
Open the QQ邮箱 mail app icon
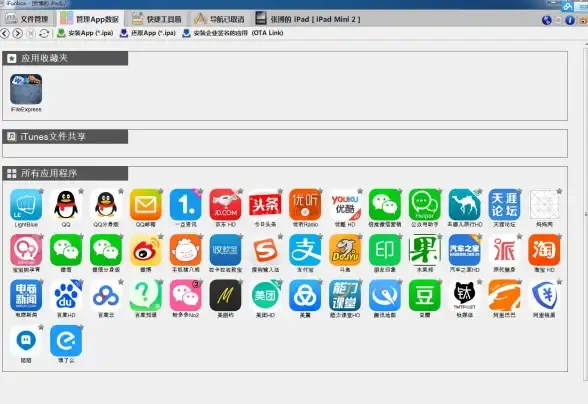click(146, 204)
